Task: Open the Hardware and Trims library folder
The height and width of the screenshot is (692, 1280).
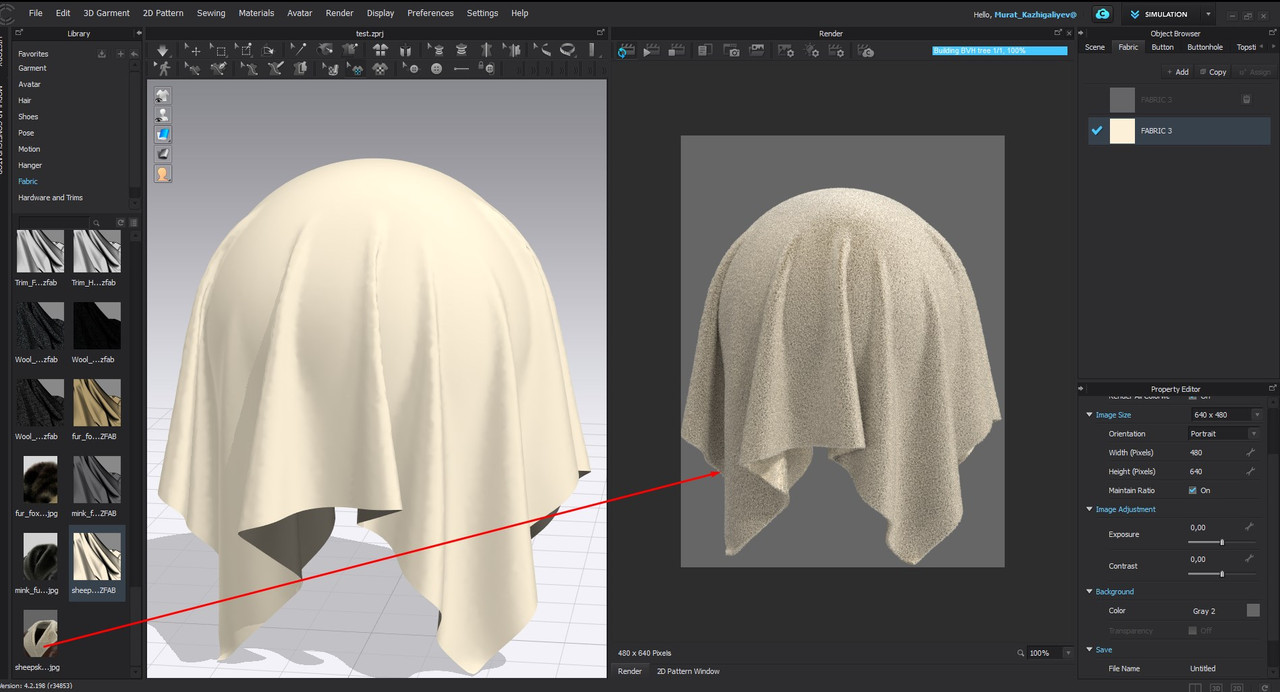Action: (x=50, y=197)
